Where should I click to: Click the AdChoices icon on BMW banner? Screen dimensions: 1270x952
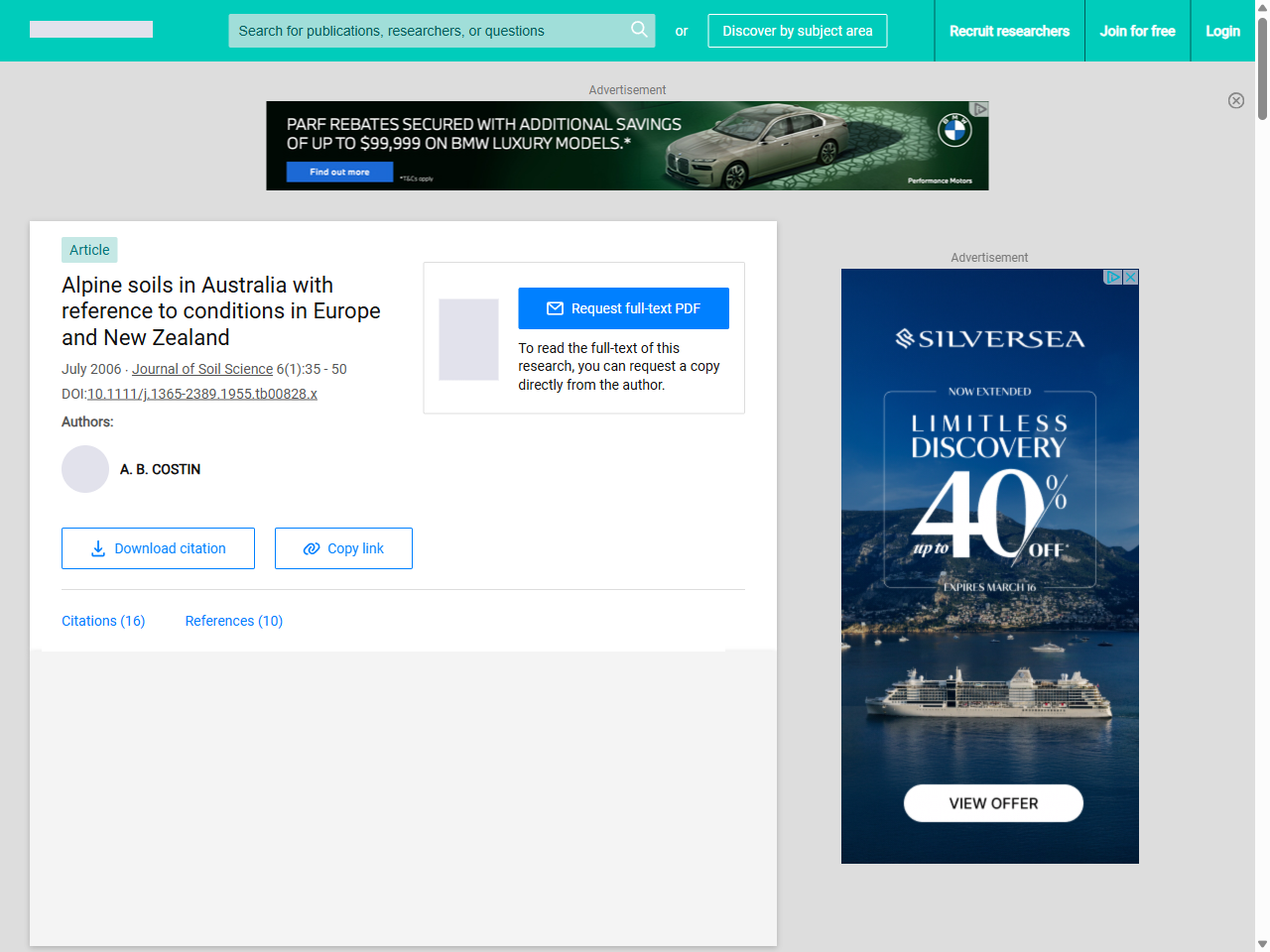(x=980, y=108)
